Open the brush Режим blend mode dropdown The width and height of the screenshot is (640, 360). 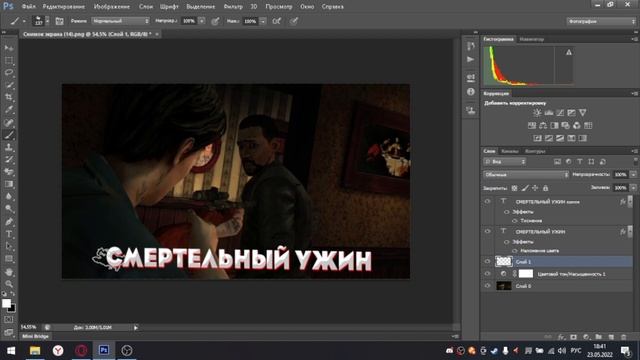[120, 21]
